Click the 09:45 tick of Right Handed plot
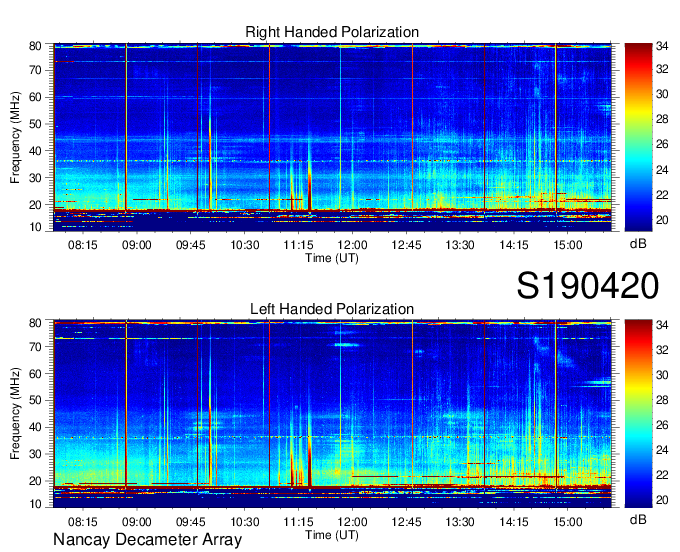Viewport: 680px width, 552px height. 190,245
